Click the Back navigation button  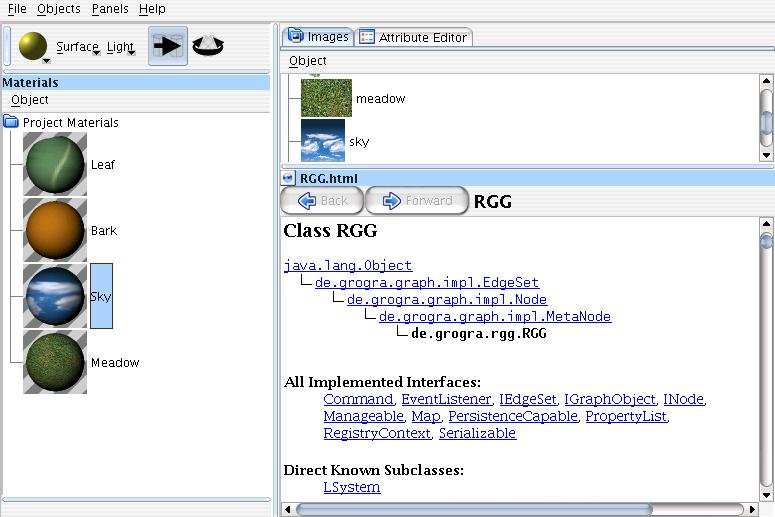pyautogui.click(x=322, y=201)
